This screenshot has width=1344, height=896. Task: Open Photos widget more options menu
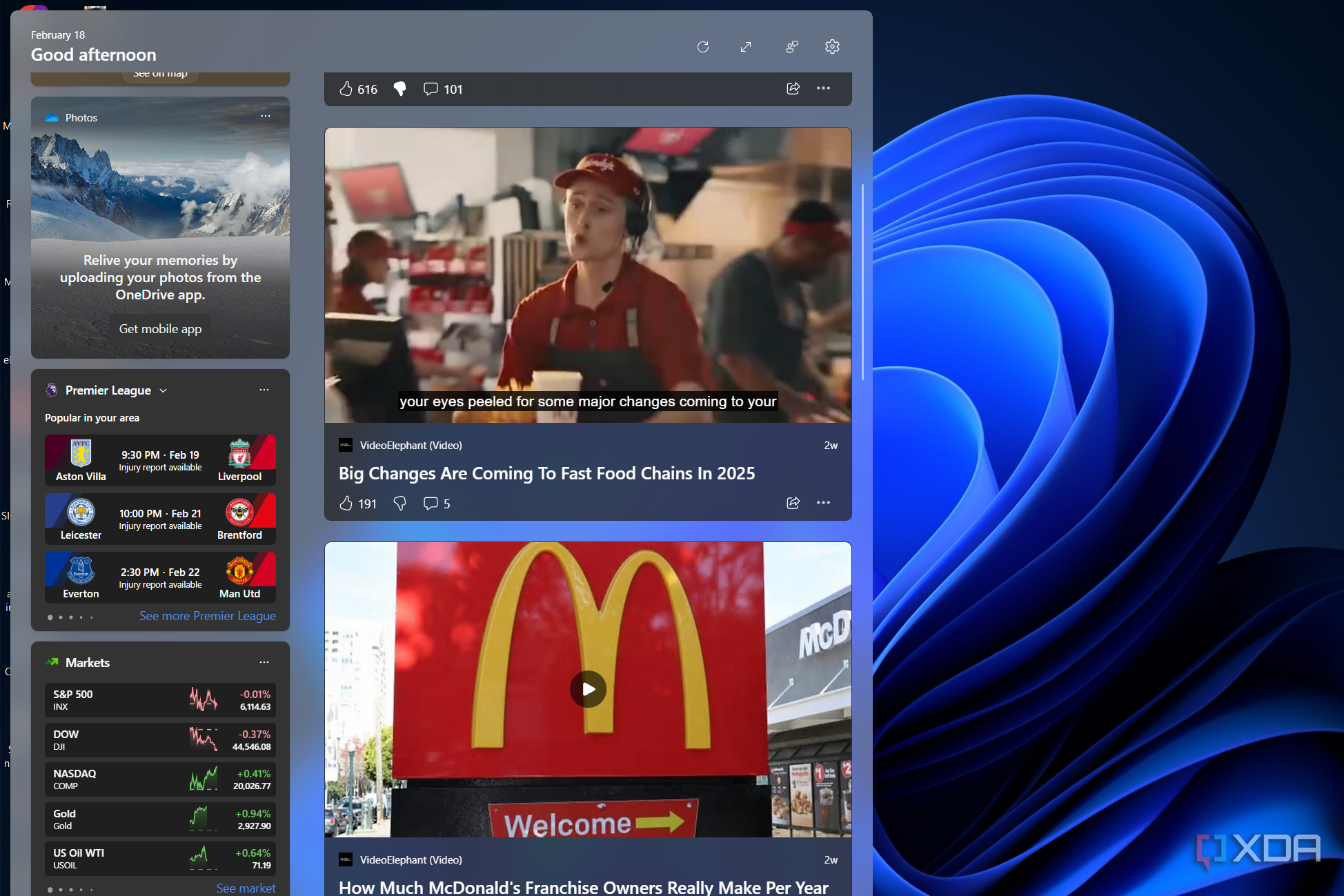point(266,116)
